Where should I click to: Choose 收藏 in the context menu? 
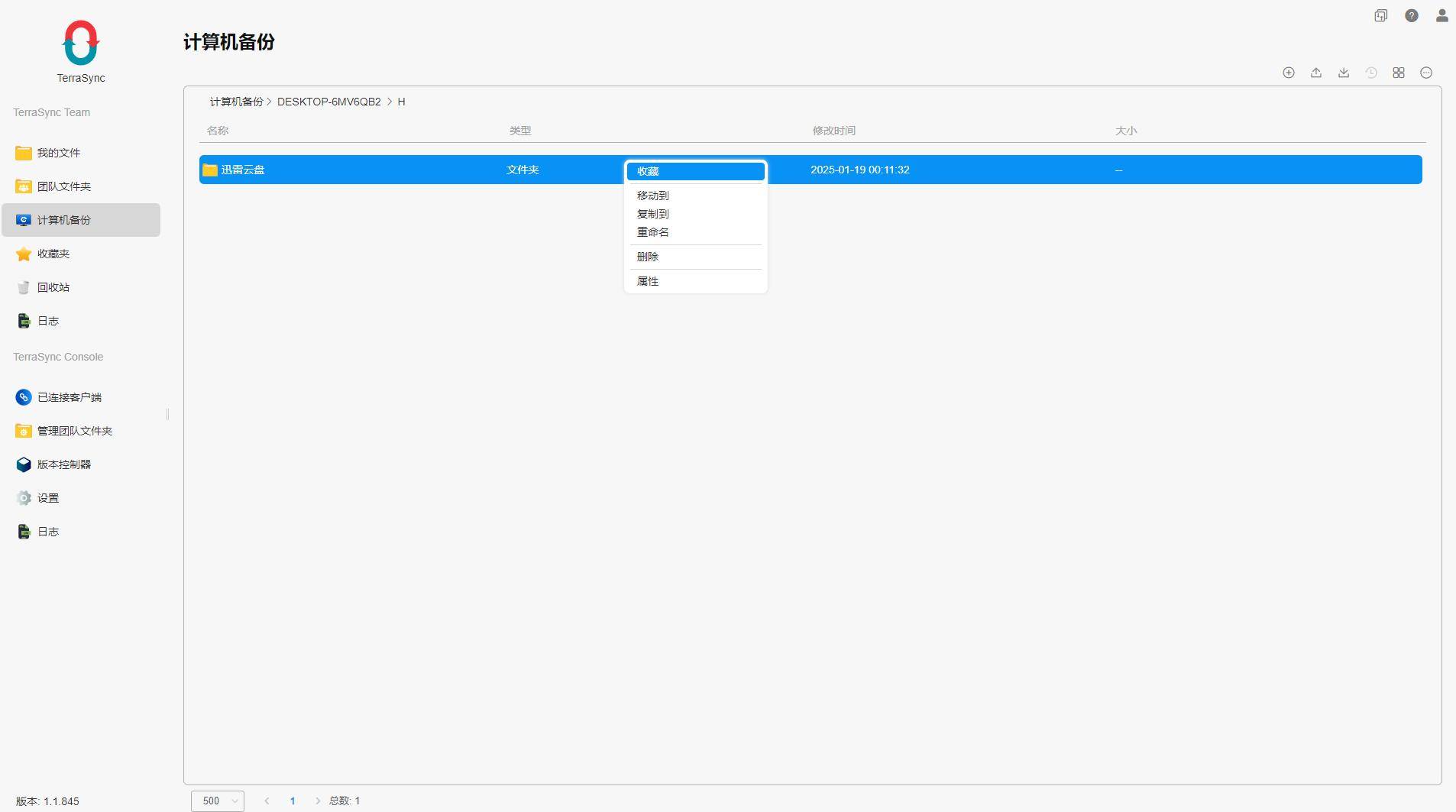(x=695, y=171)
